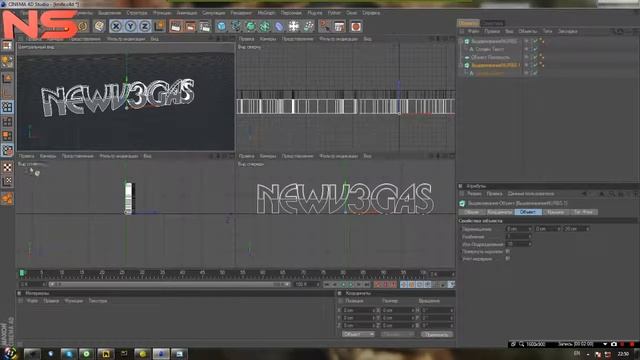Image resolution: width=640 pixels, height=360 pixels.
Task: Click the go to end playback button
Action: click(367, 284)
